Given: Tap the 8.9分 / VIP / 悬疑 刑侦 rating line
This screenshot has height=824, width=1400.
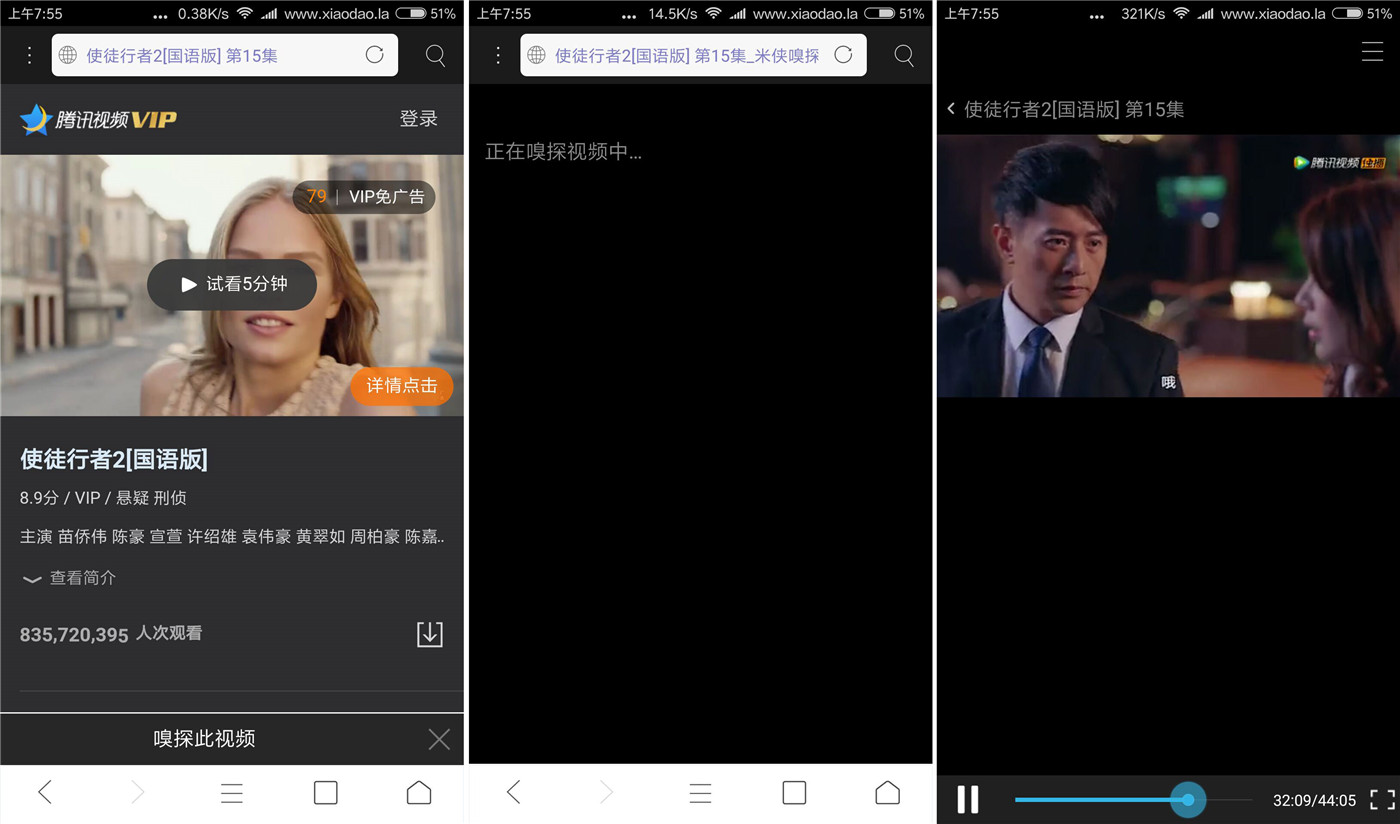Looking at the screenshot, I should 103,498.
